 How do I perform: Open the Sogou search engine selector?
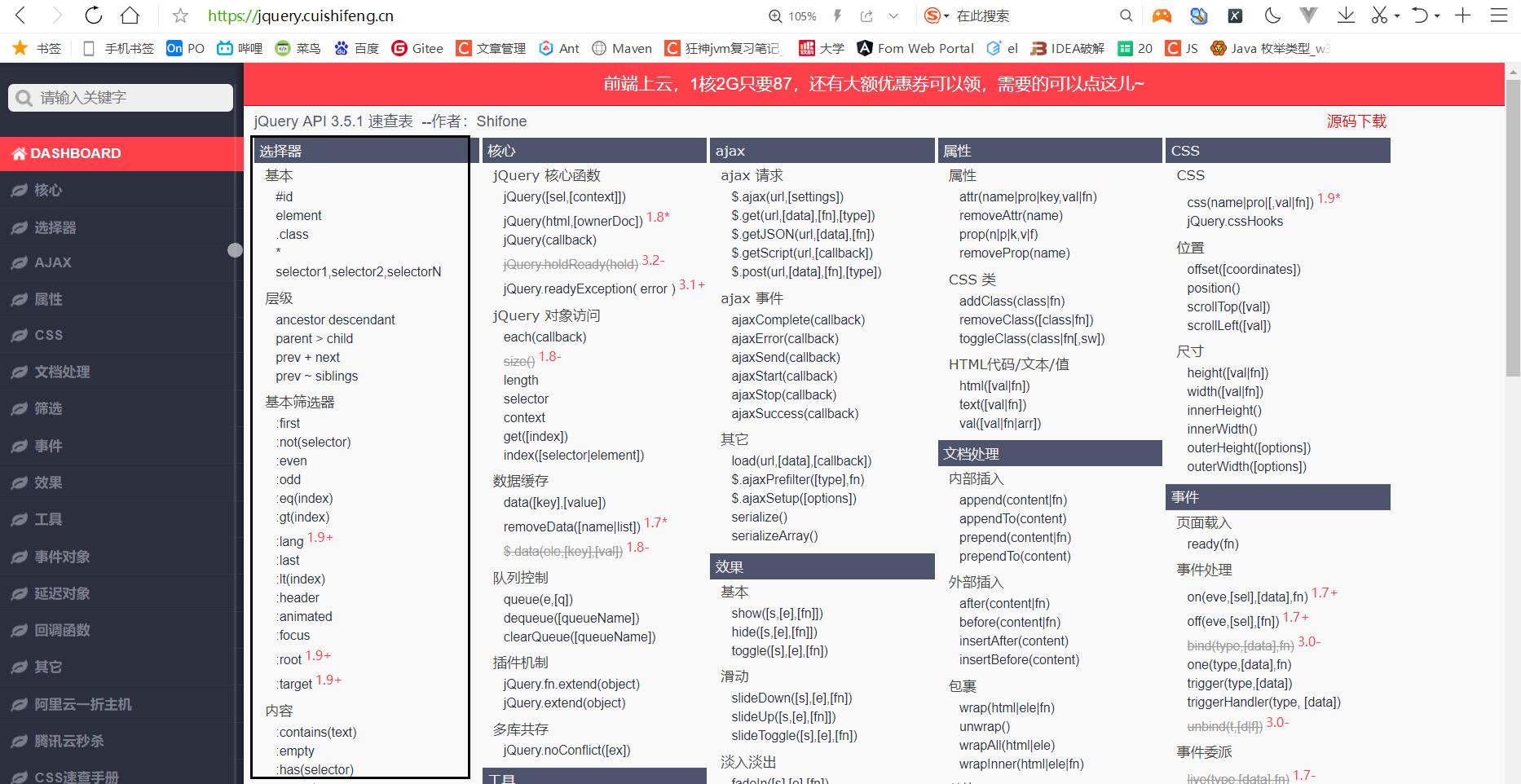point(937,15)
